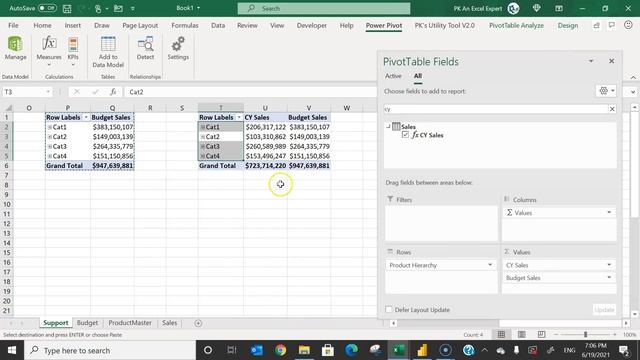The width and height of the screenshot is (640, 360).
Task: Click the Windows taskbar search box
Action: tap(110, 350)
